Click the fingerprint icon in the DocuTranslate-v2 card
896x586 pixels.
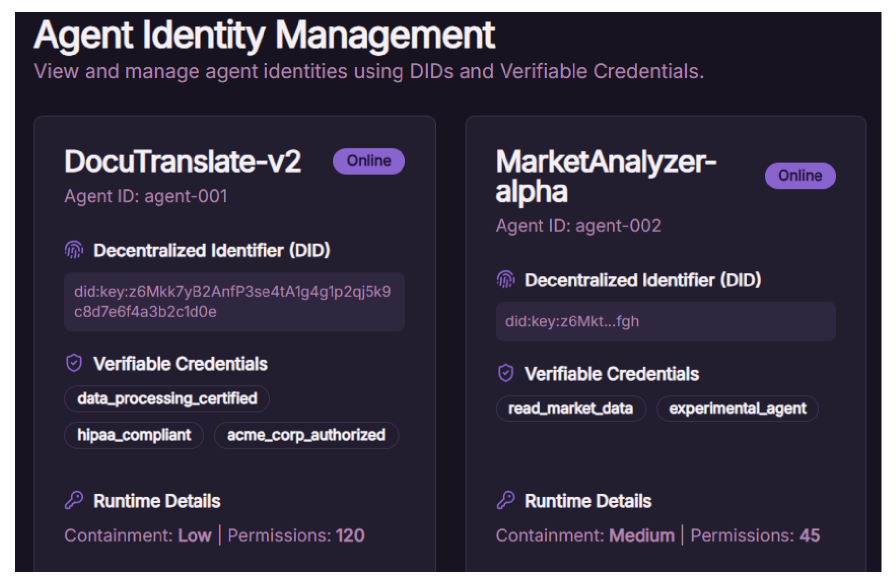73,250
